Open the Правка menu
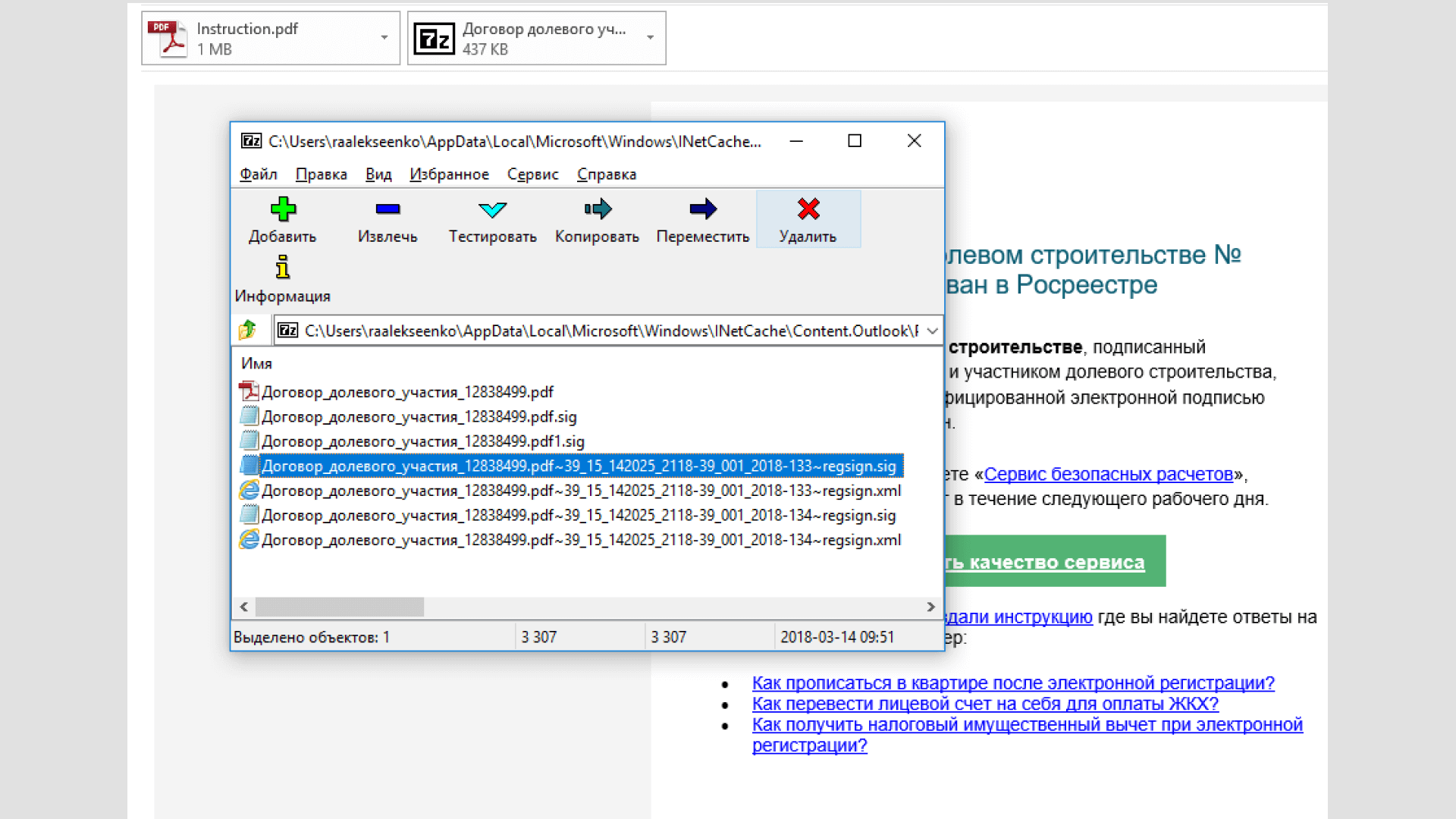1456x819 pixels. tap(322, 174)
